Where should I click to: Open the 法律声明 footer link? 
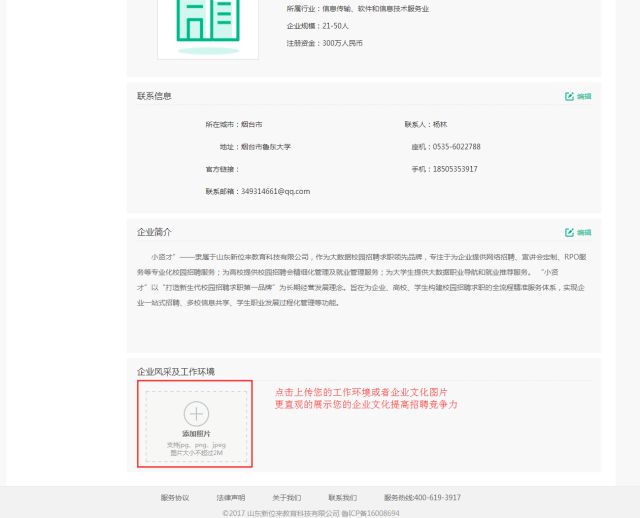pyautogui.click(x=231, y=498)
